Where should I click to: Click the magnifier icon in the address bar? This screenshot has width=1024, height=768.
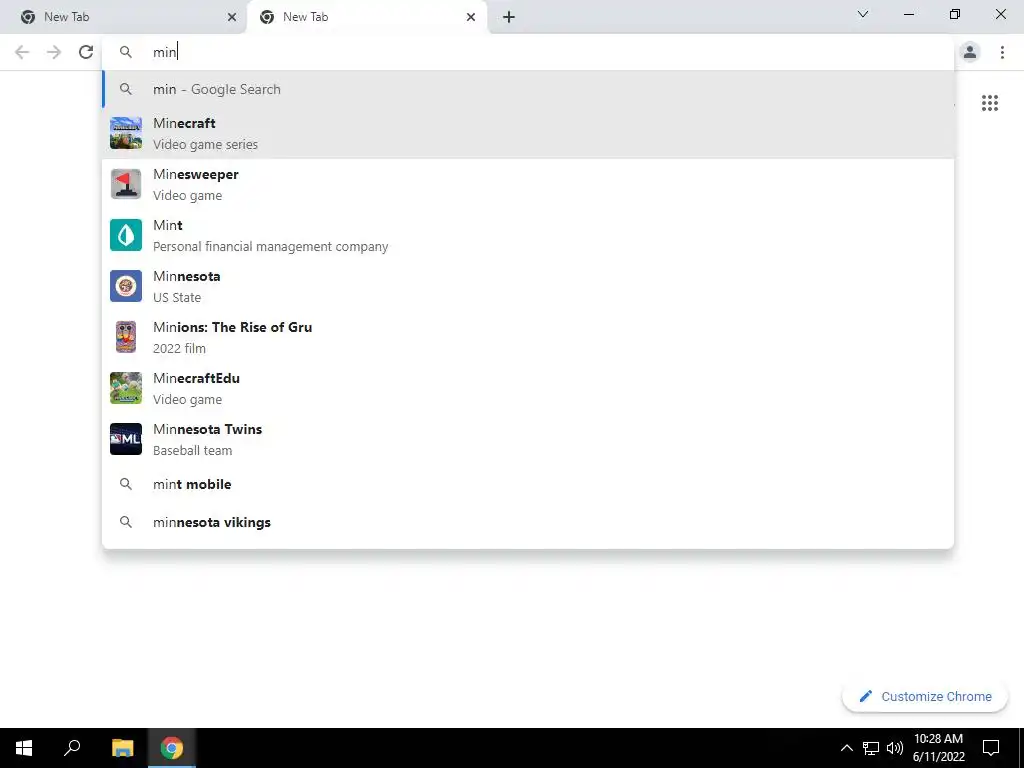tap(125, 52)
